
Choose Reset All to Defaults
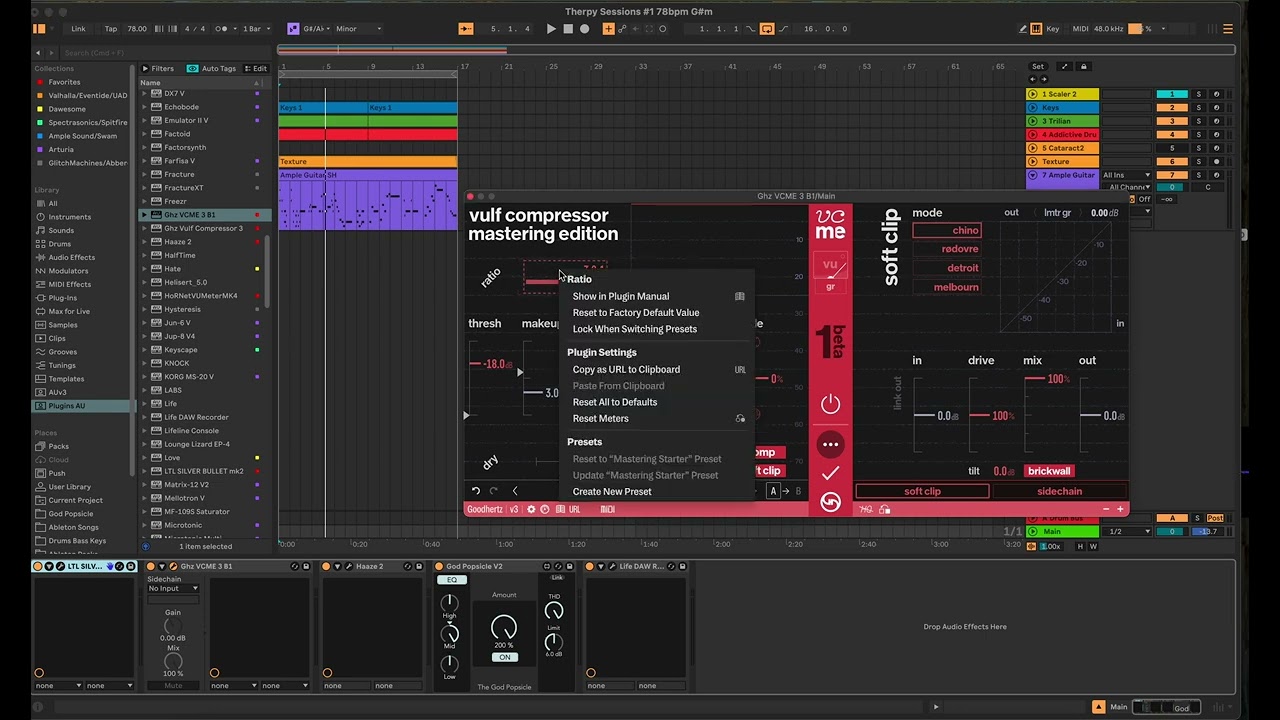615,402
